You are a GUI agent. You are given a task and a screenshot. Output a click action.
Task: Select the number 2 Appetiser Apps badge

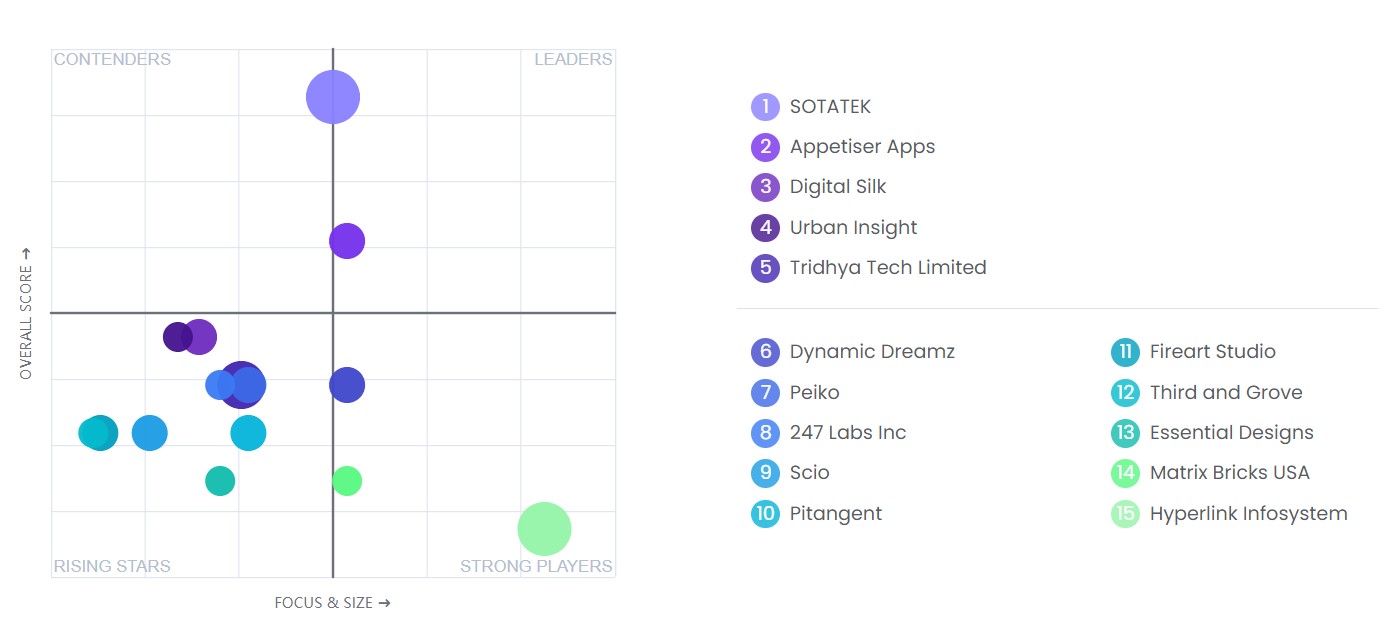click(765, 147)
